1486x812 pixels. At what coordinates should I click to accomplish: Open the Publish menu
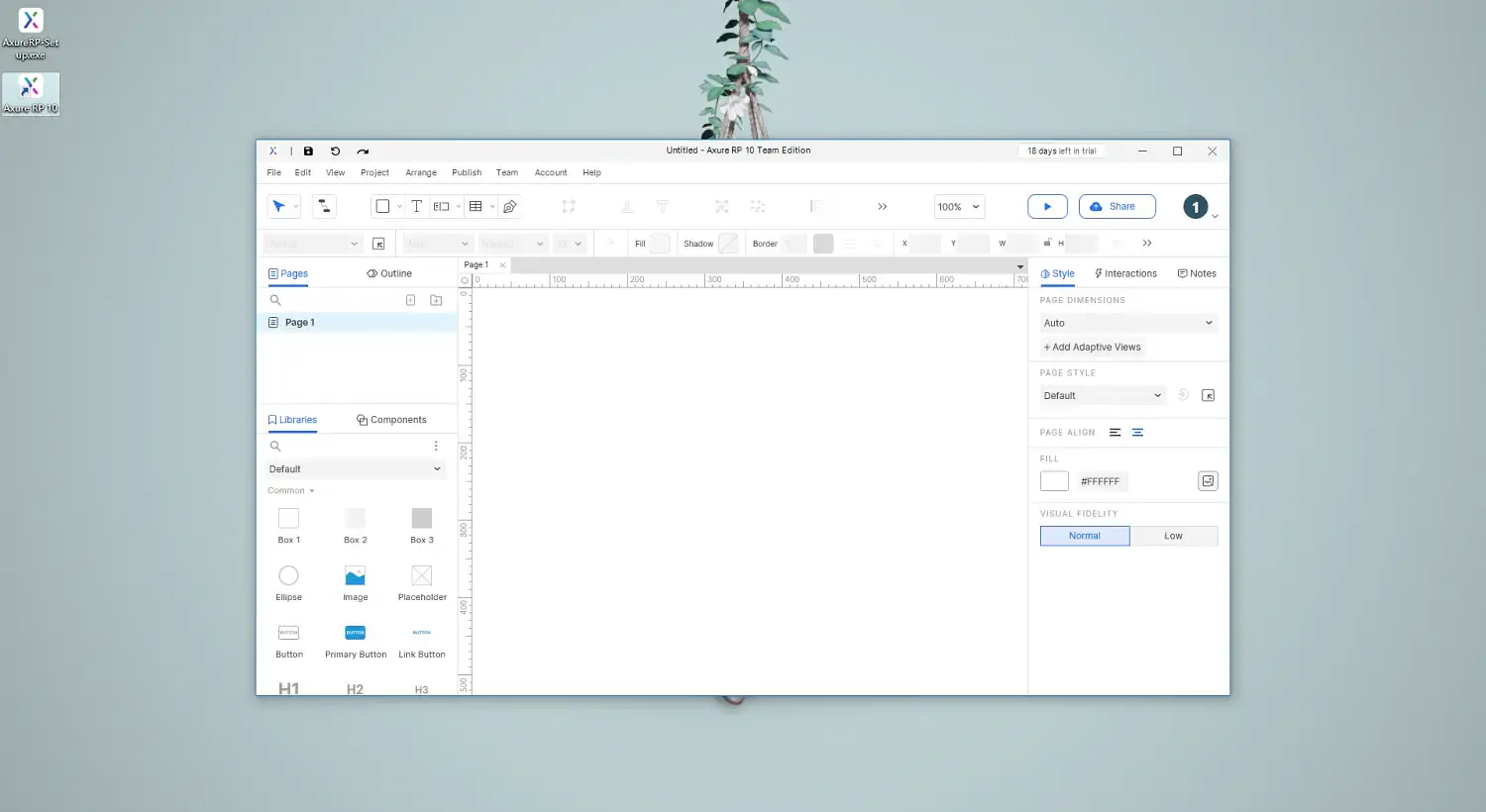tap(467, 172)
